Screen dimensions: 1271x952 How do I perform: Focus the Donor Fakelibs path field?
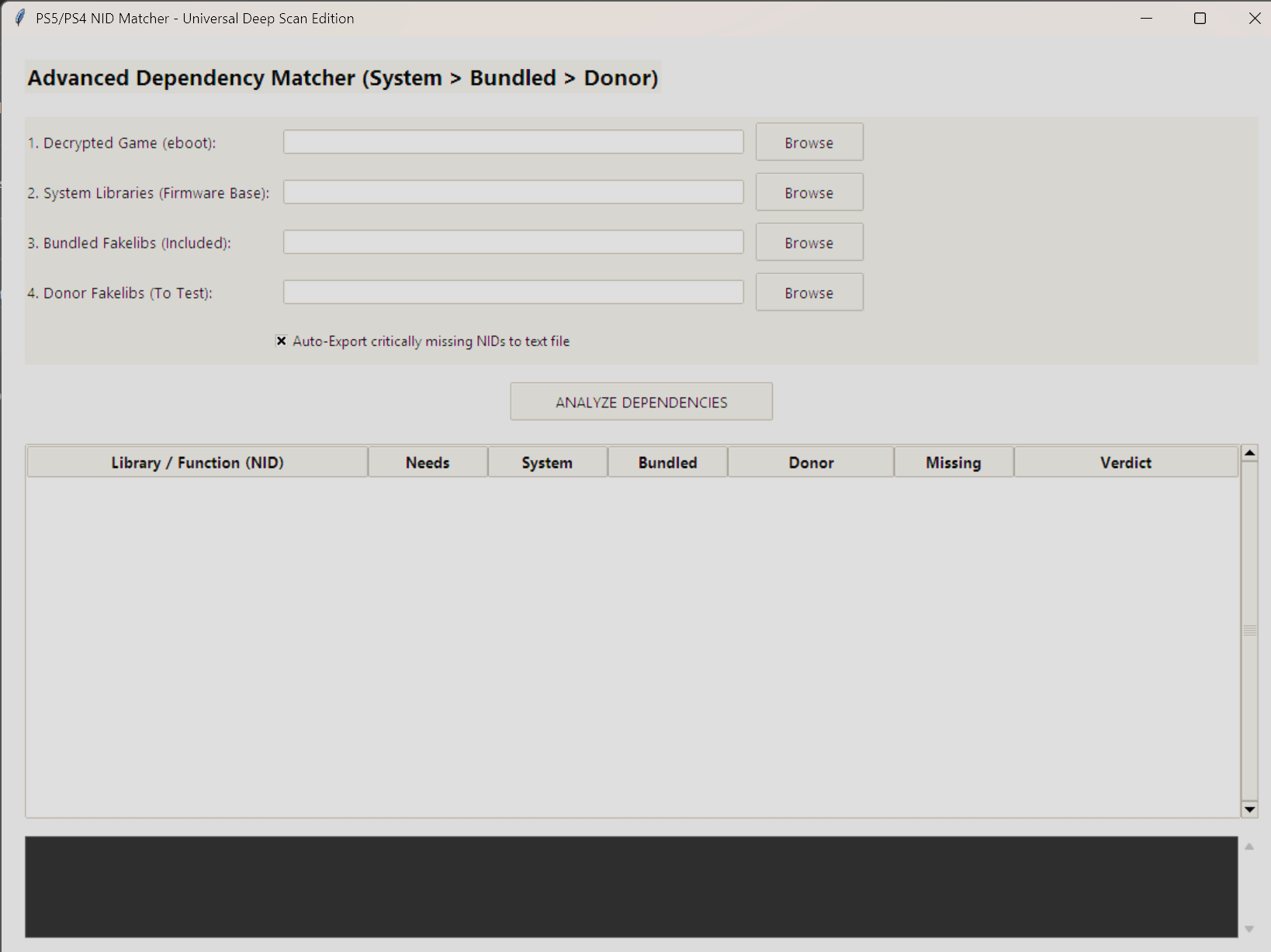coord(513,293)
